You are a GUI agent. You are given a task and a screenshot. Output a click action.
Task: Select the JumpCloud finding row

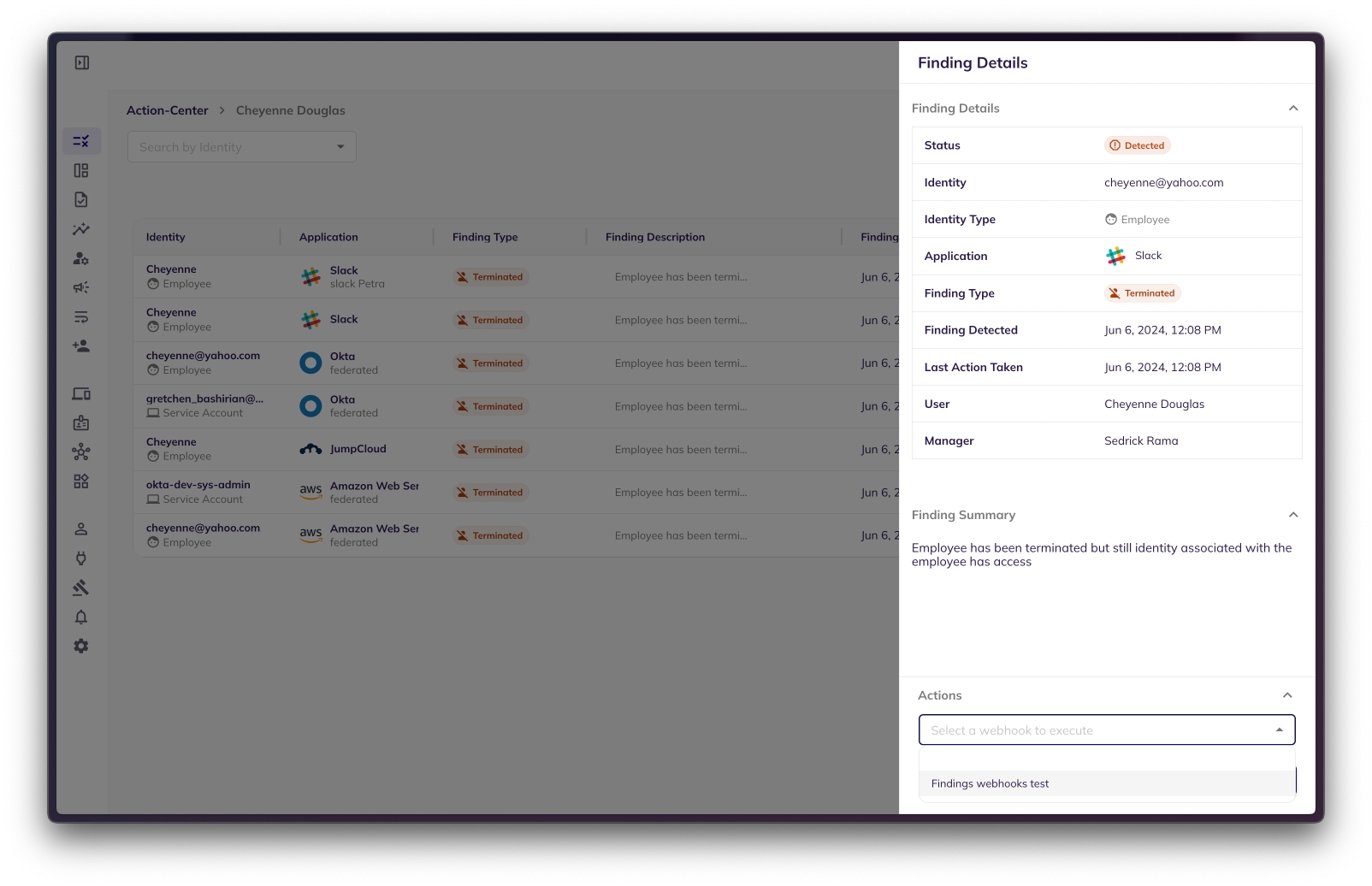coord(513,450)
